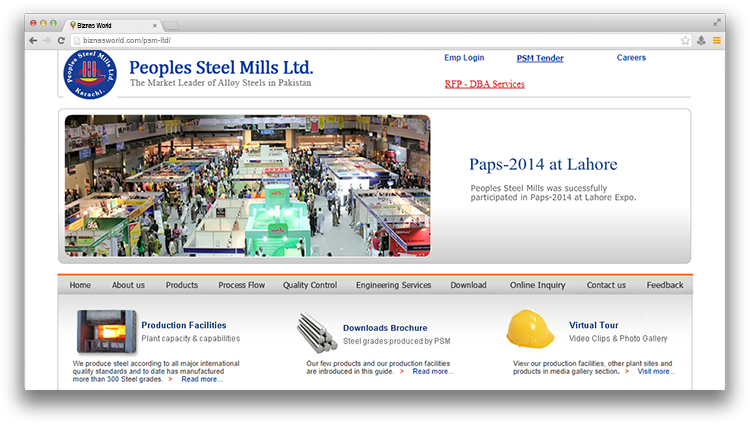Image resolution: width=750 pixels, height=425 pixels.
Task: Go to Quality Control menu item
Action: (310, 285)
